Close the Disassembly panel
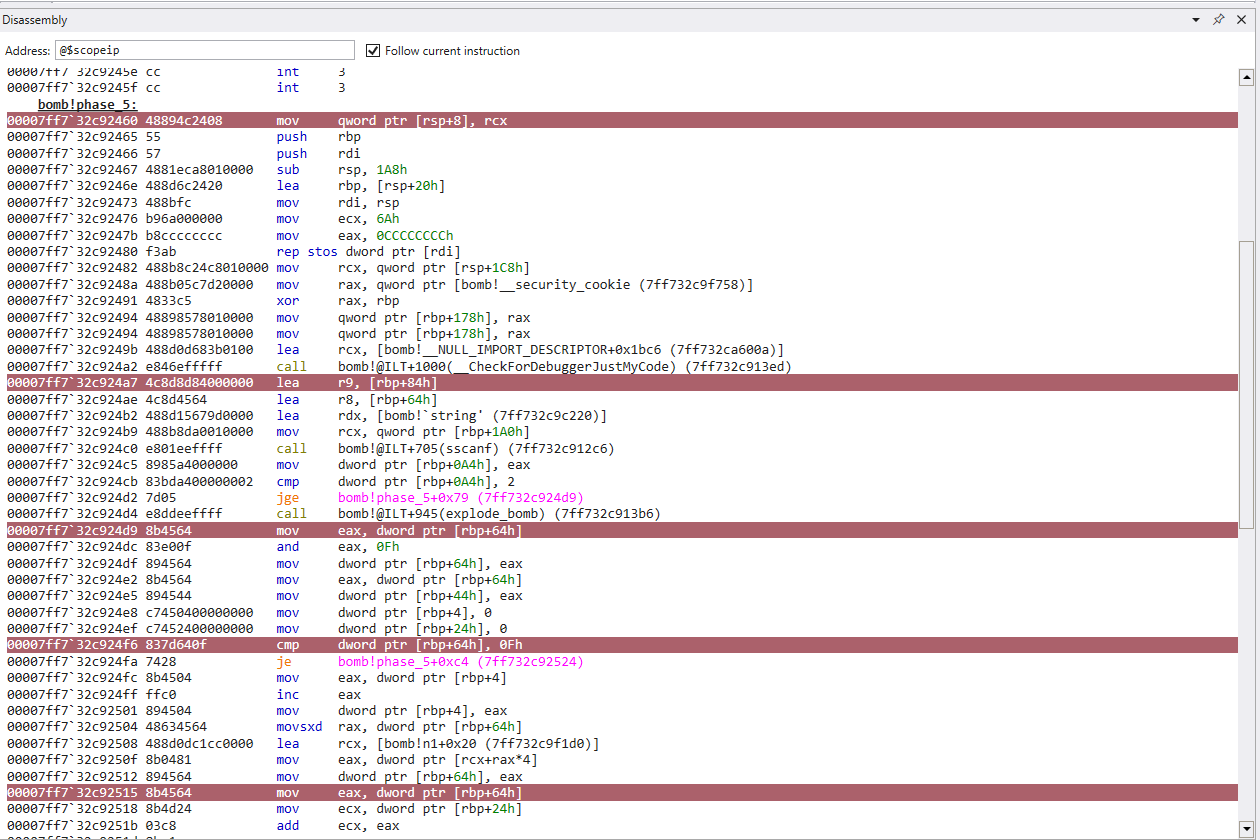The height and width of the screenshot is (840, 1260). click(1241, 20)
